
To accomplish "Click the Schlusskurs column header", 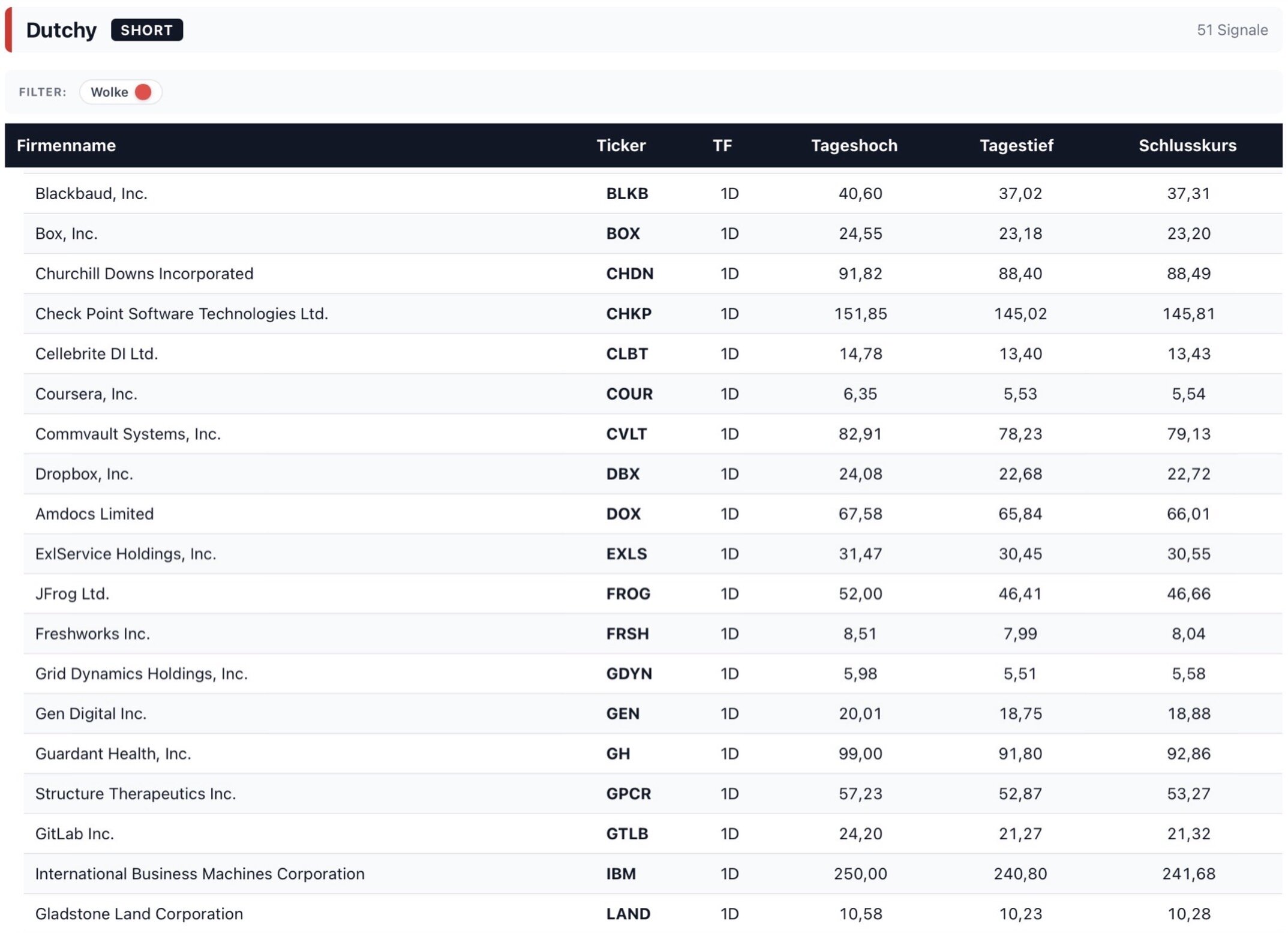I will click(x=1187, y=145).
